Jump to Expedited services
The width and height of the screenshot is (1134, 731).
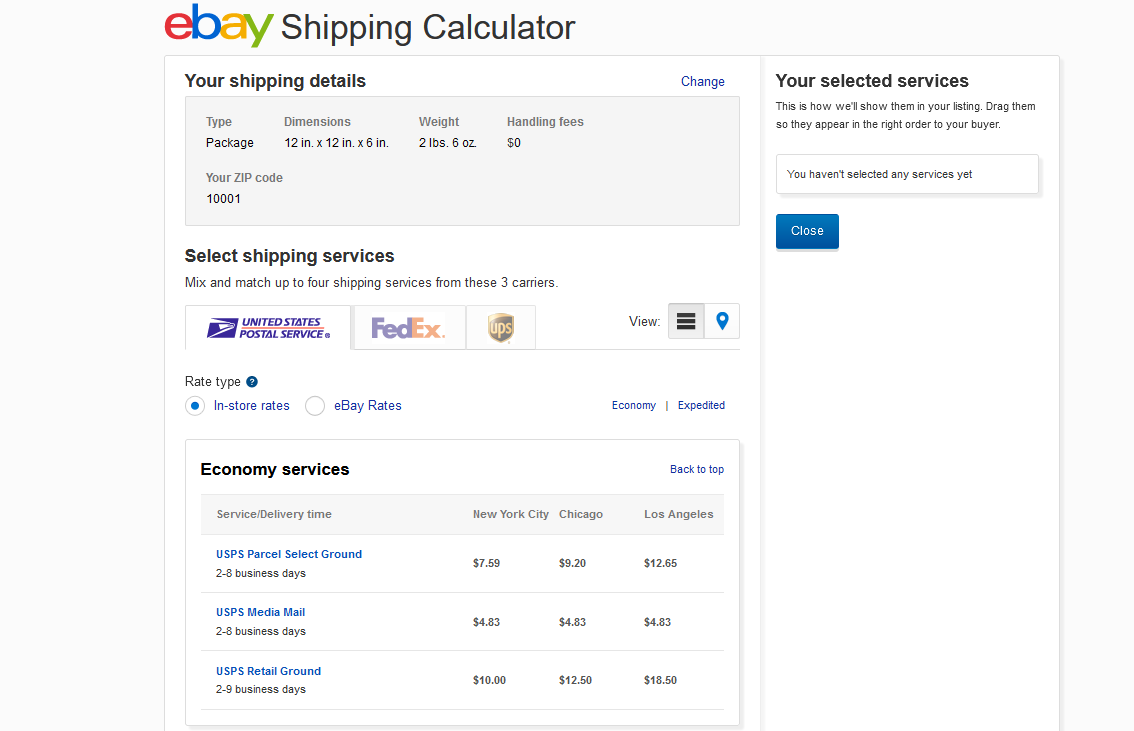click(x=701, y=405)
